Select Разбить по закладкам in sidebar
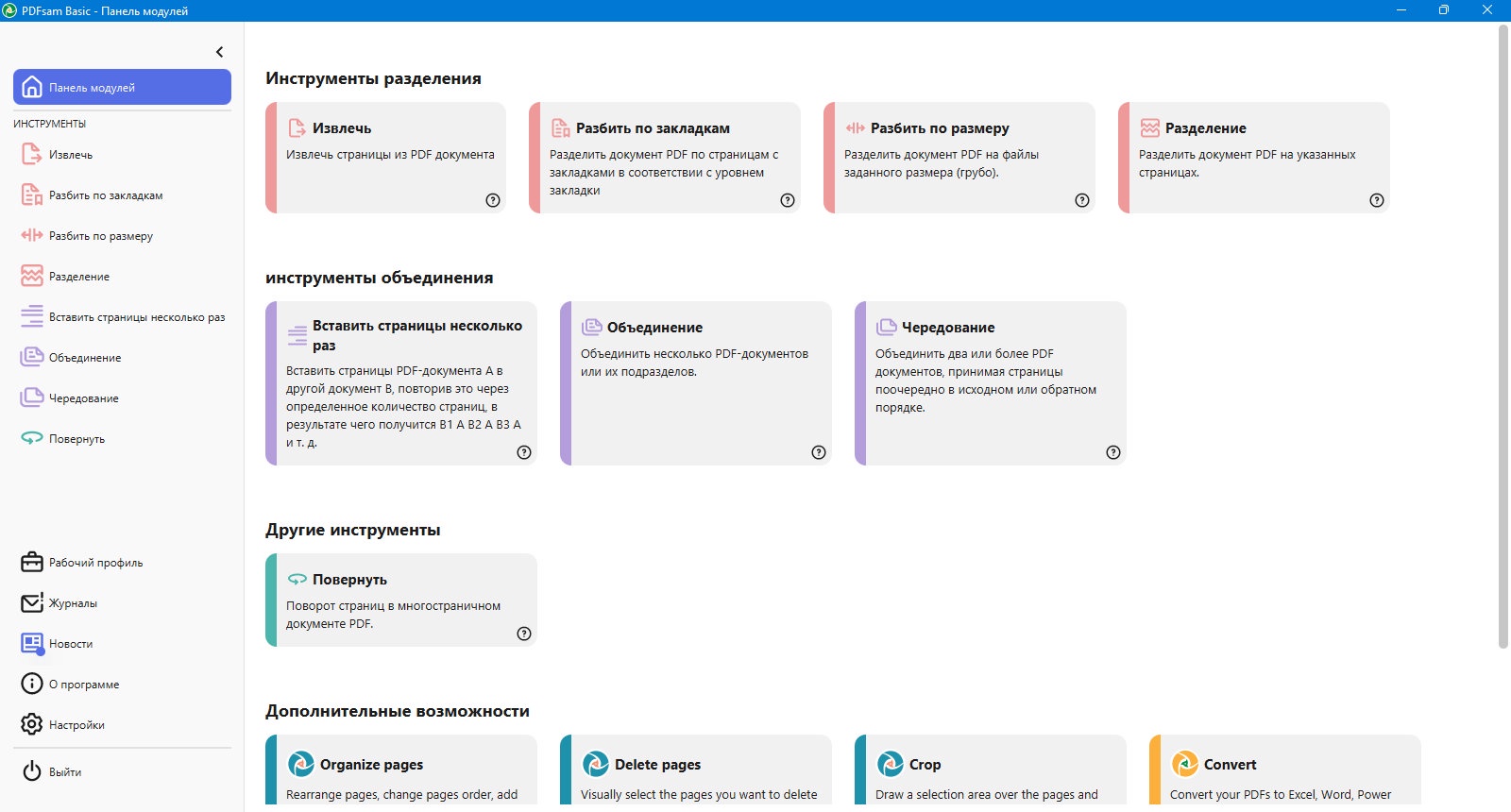 click(122, 195)
